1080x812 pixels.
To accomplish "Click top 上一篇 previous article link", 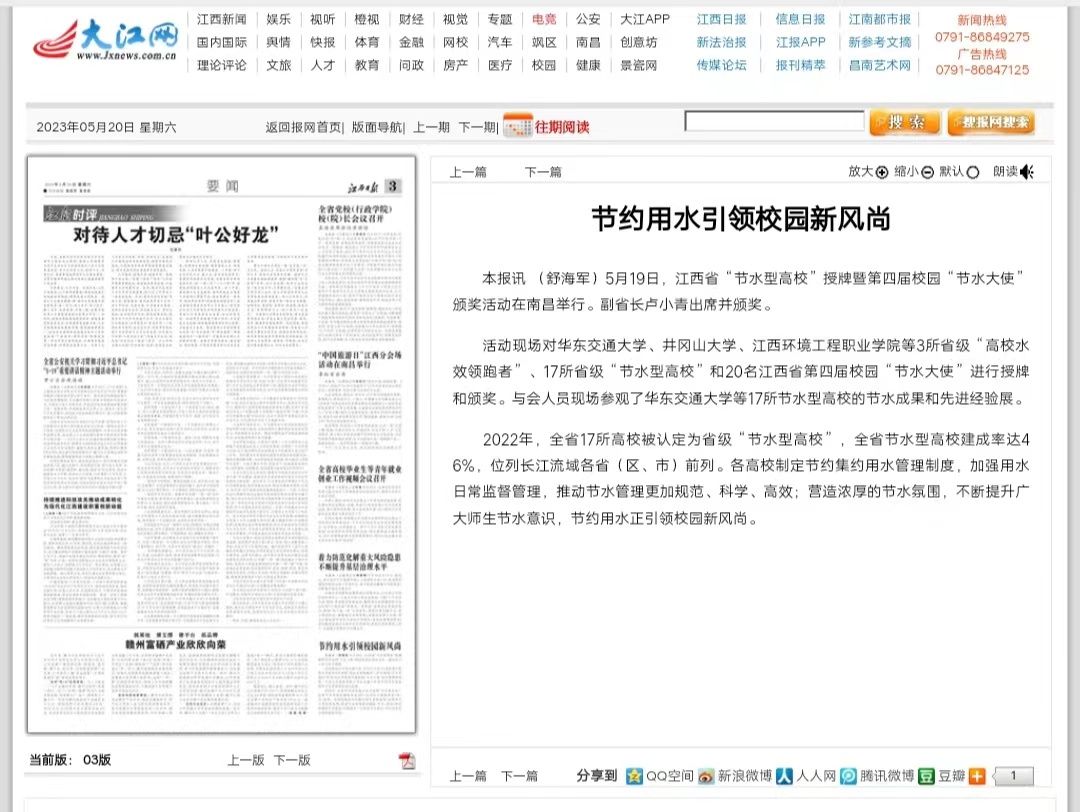I will click(468, 172).
